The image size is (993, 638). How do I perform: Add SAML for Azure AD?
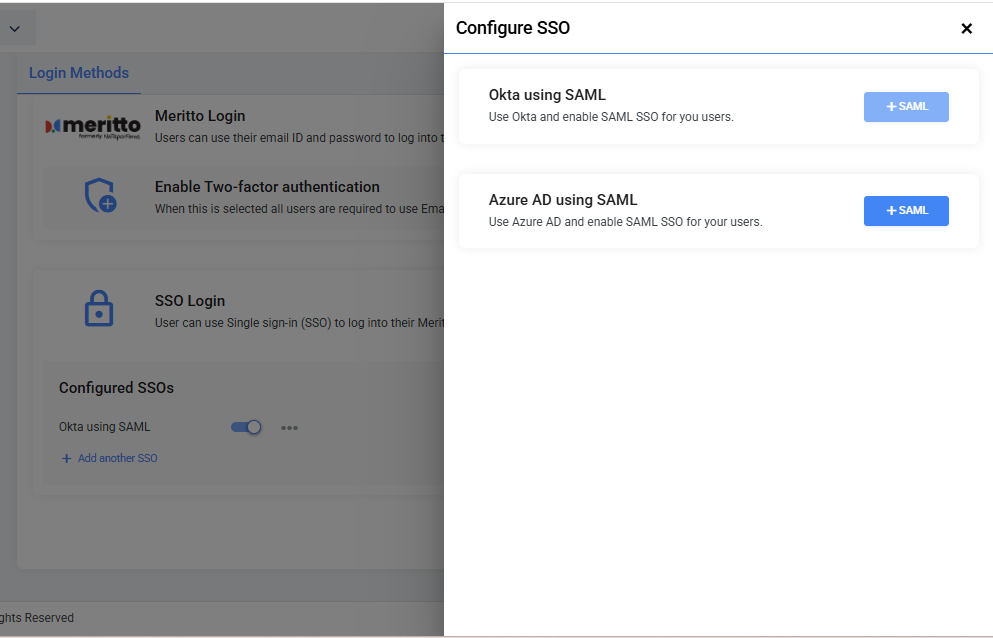(x=905, y=211)
